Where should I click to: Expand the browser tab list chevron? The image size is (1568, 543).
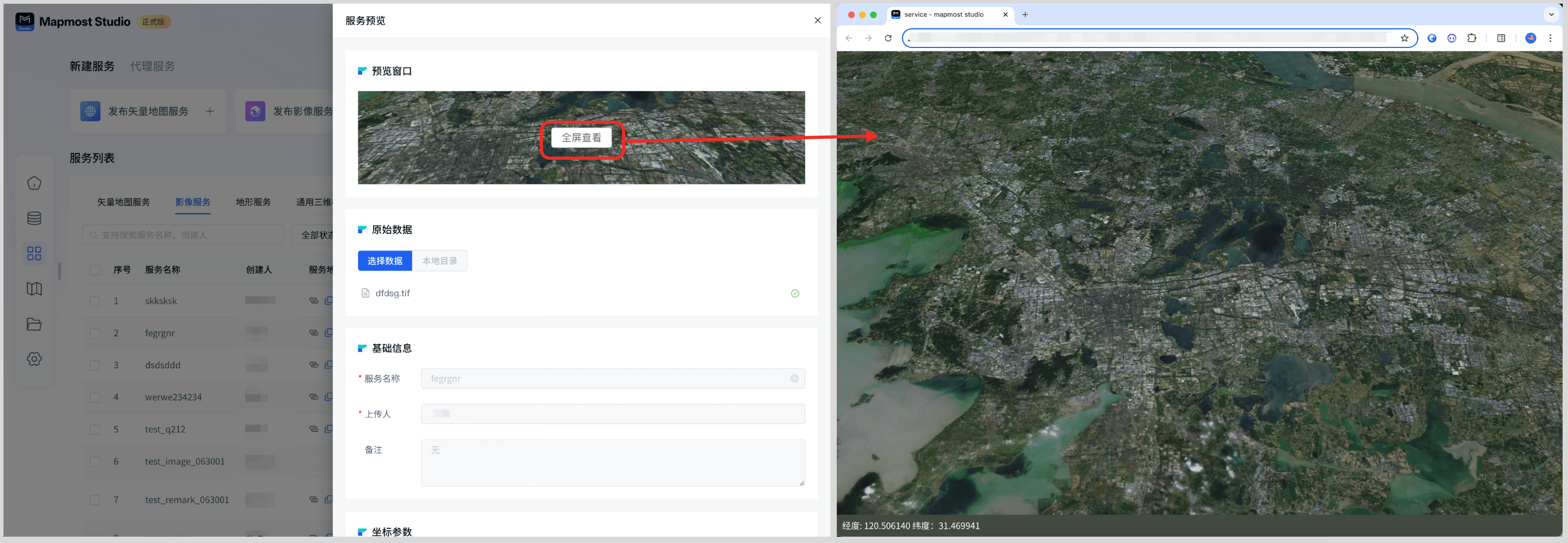tap(1551, 15)
